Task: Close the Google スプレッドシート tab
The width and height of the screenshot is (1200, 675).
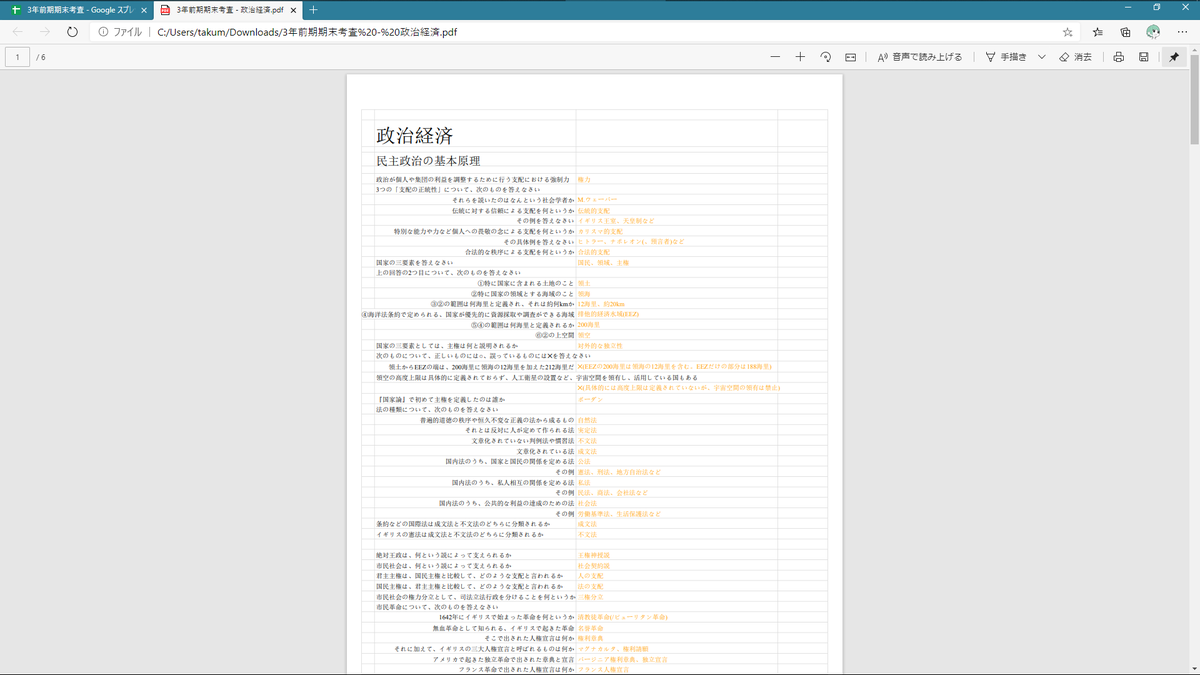Action: click(143, 9)
